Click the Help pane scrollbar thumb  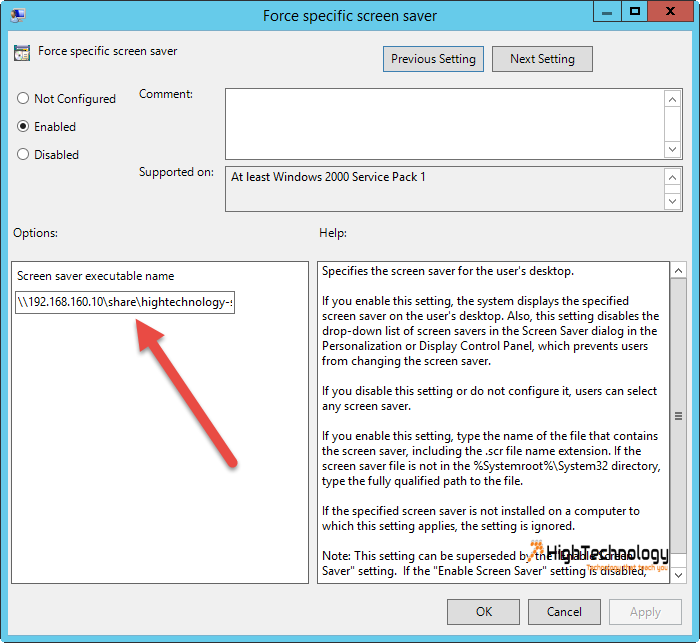(x=678, y=416)
